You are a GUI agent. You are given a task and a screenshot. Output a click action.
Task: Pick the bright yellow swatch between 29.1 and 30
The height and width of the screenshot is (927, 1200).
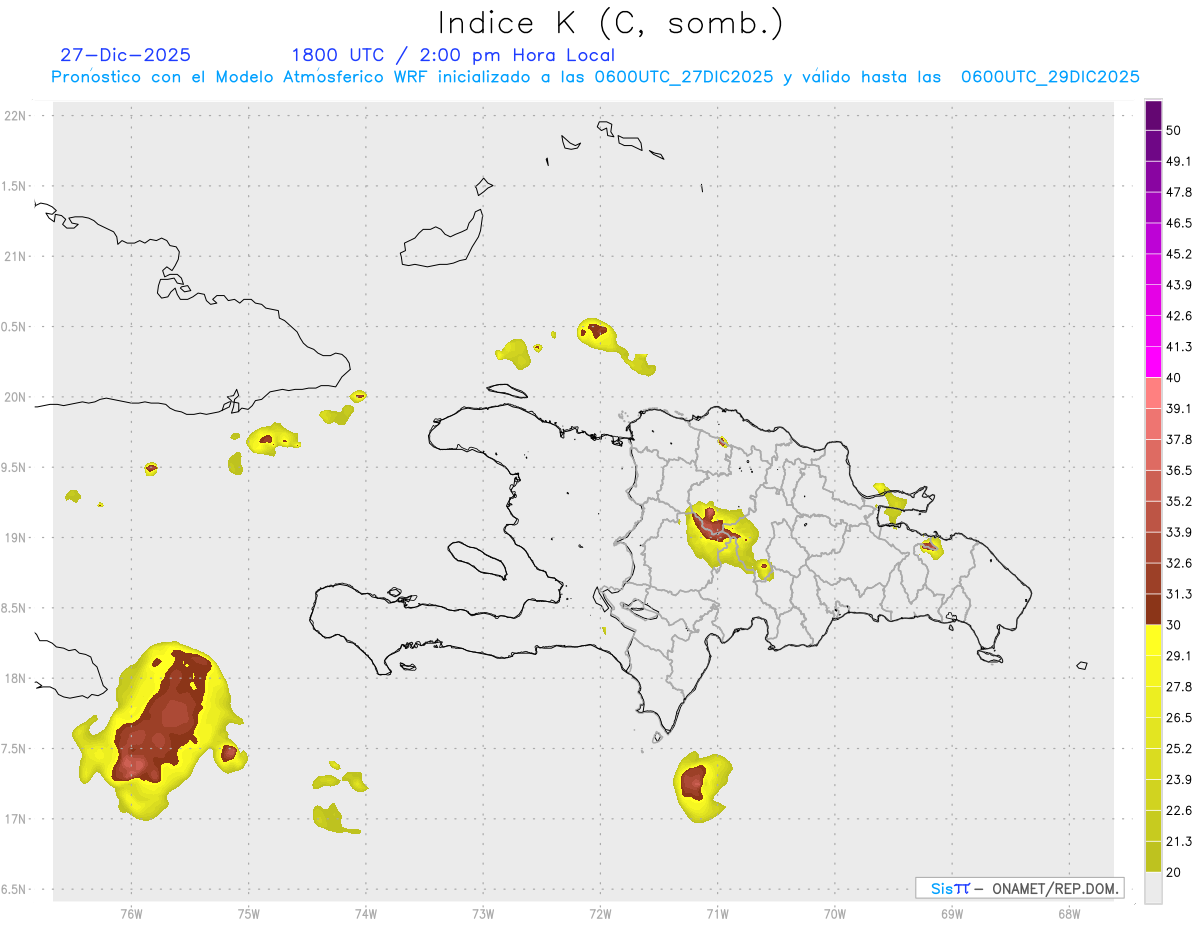tap(1153, 641)
